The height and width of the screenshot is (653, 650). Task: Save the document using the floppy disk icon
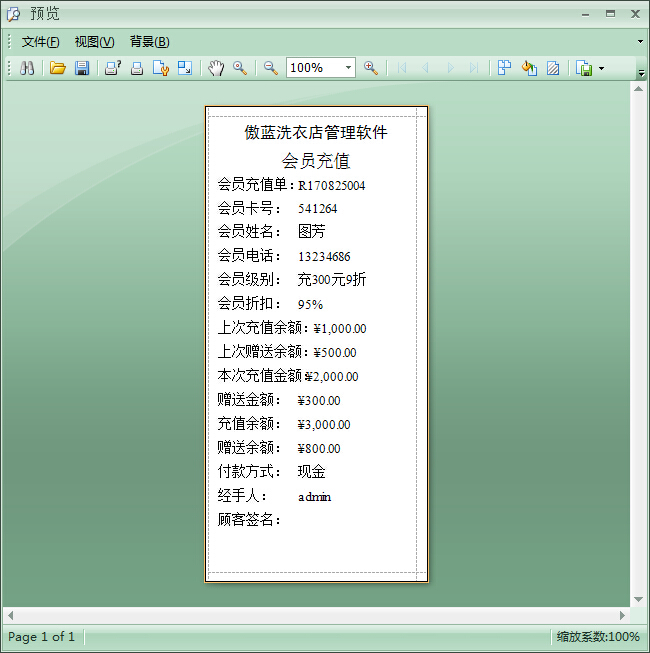(x=82, y=68)
